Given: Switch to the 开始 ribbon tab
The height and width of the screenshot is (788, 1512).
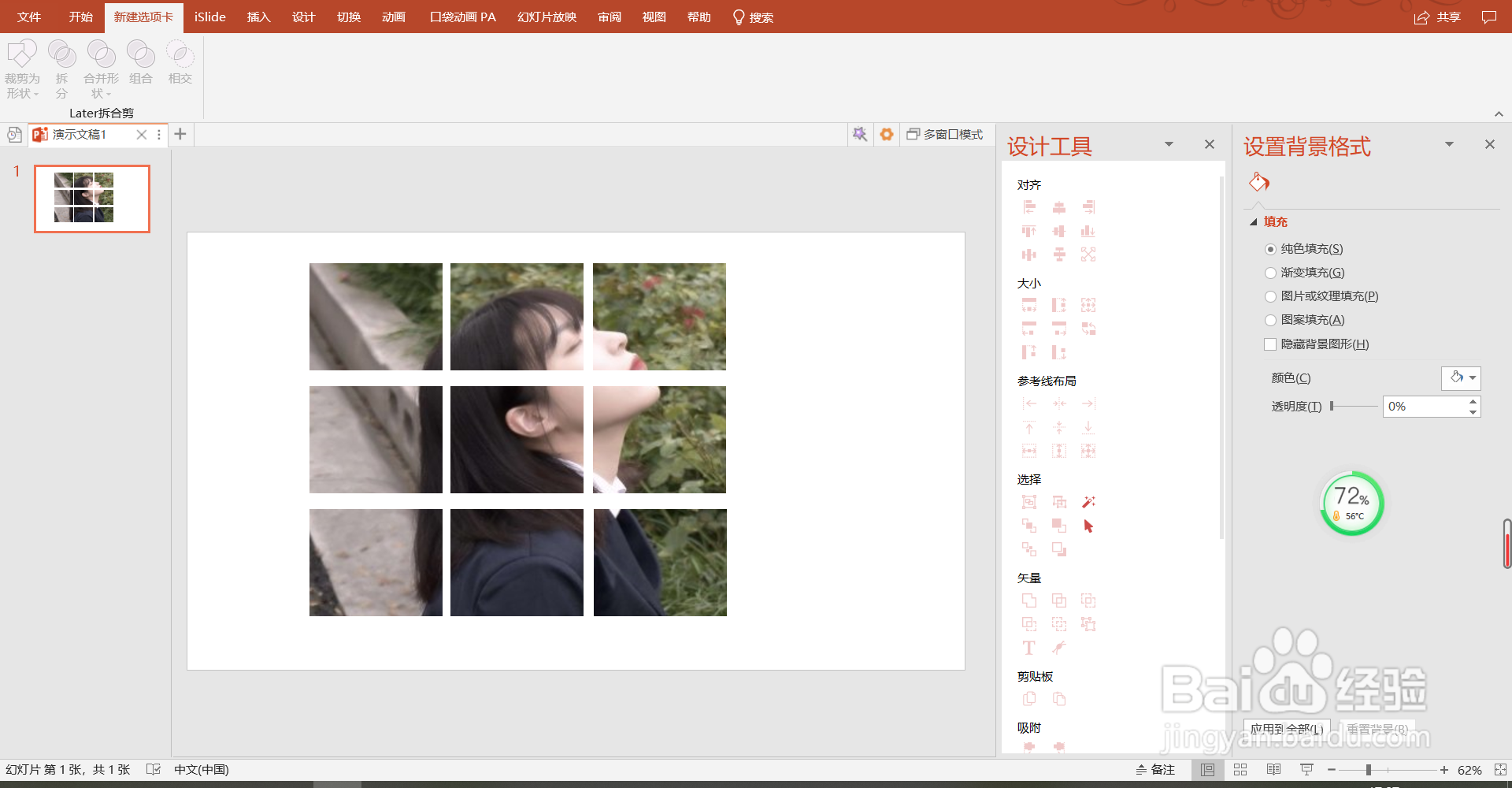Looking at the screenshot, I should point(80,17).
